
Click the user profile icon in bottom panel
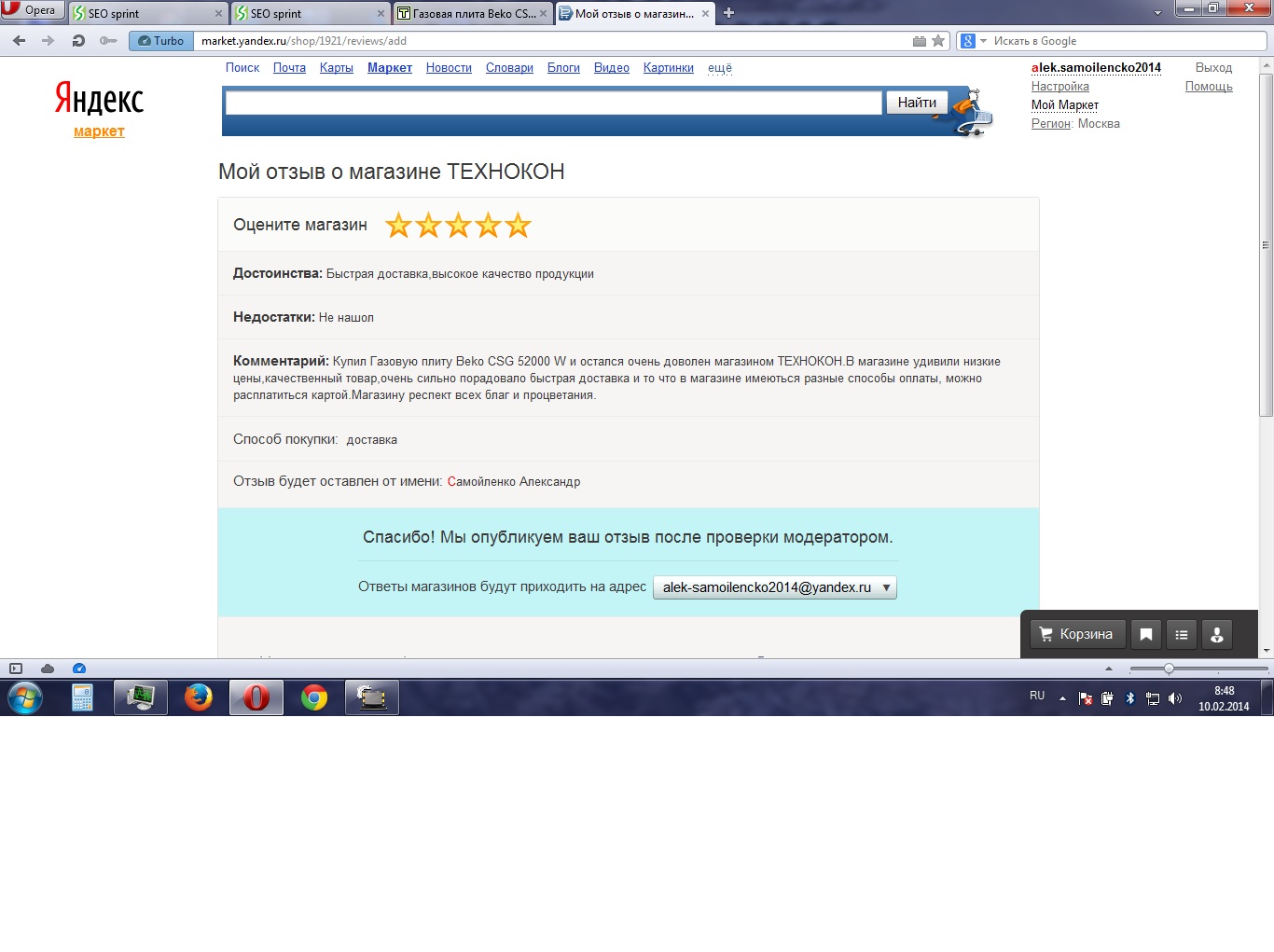(1217, 634)
